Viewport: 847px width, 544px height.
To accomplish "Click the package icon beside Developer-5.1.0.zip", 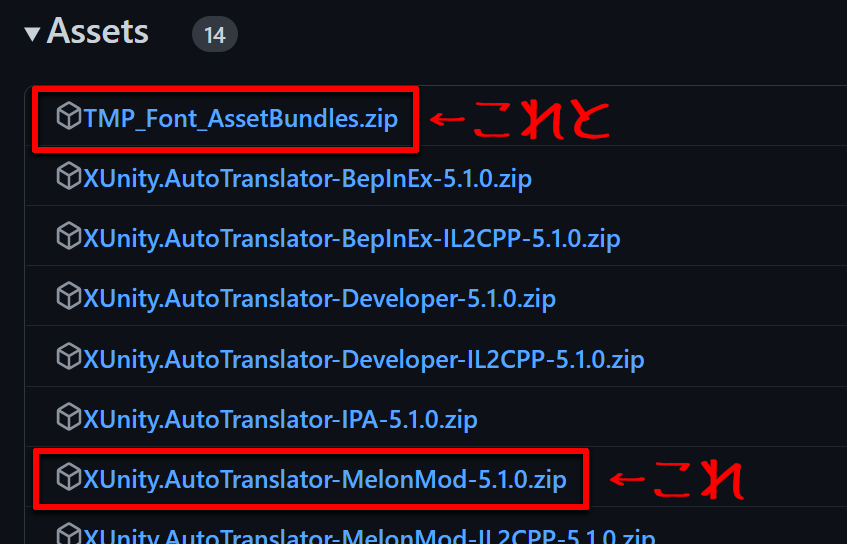I will click(68, 297).
